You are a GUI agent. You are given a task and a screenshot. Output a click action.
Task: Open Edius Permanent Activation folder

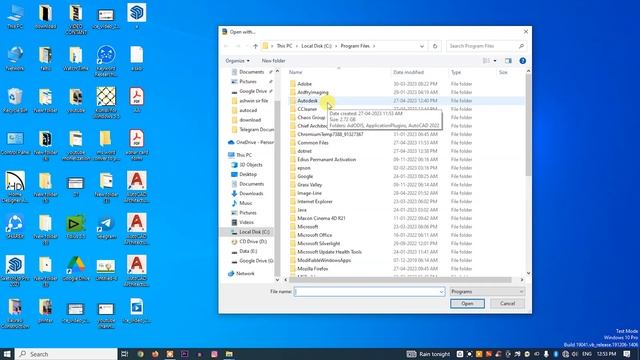point(327,159)
